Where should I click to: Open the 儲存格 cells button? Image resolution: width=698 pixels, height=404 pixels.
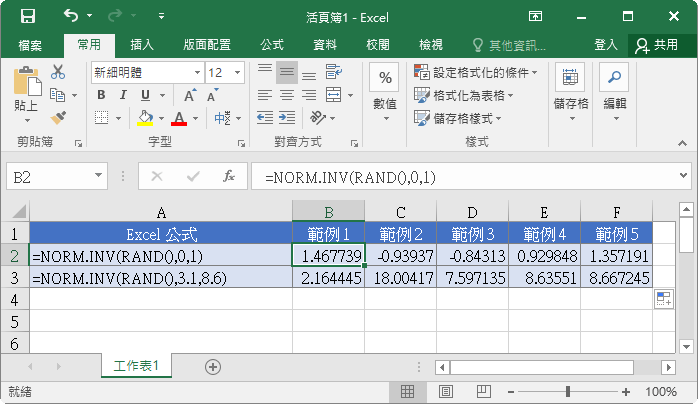point(570,93)
